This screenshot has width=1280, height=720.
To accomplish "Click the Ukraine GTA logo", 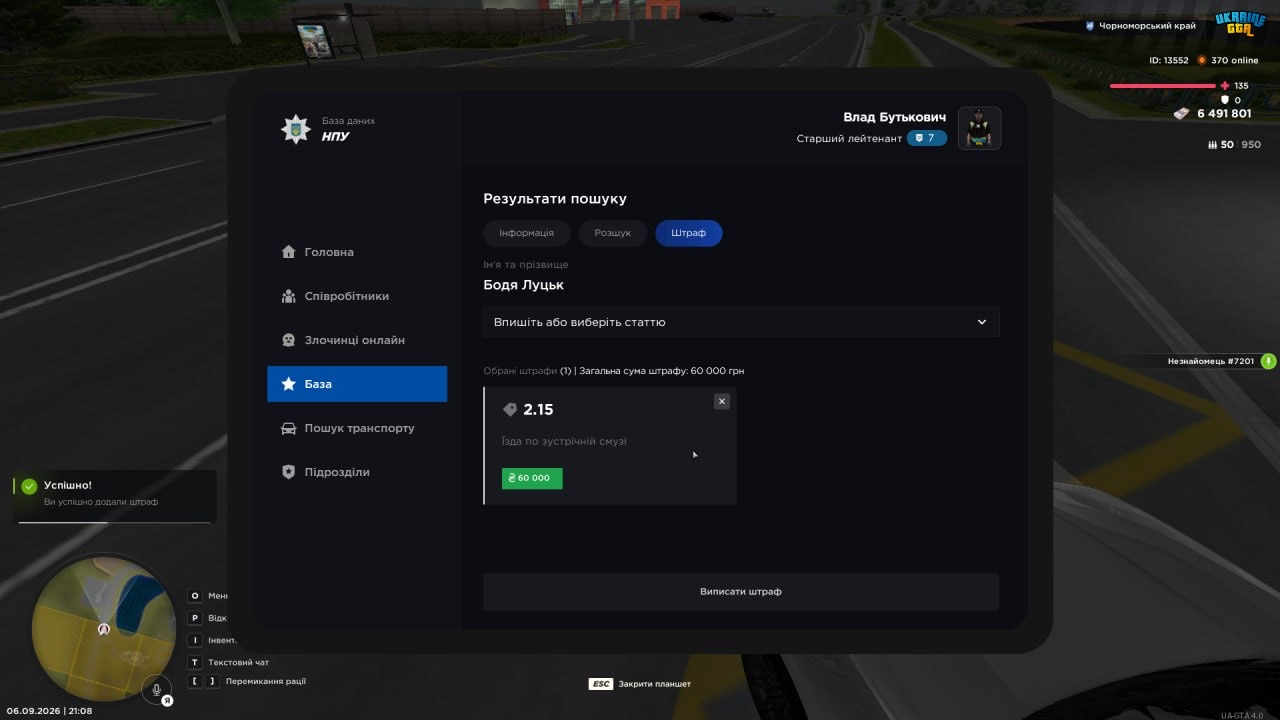I will tap(1240, 24).
